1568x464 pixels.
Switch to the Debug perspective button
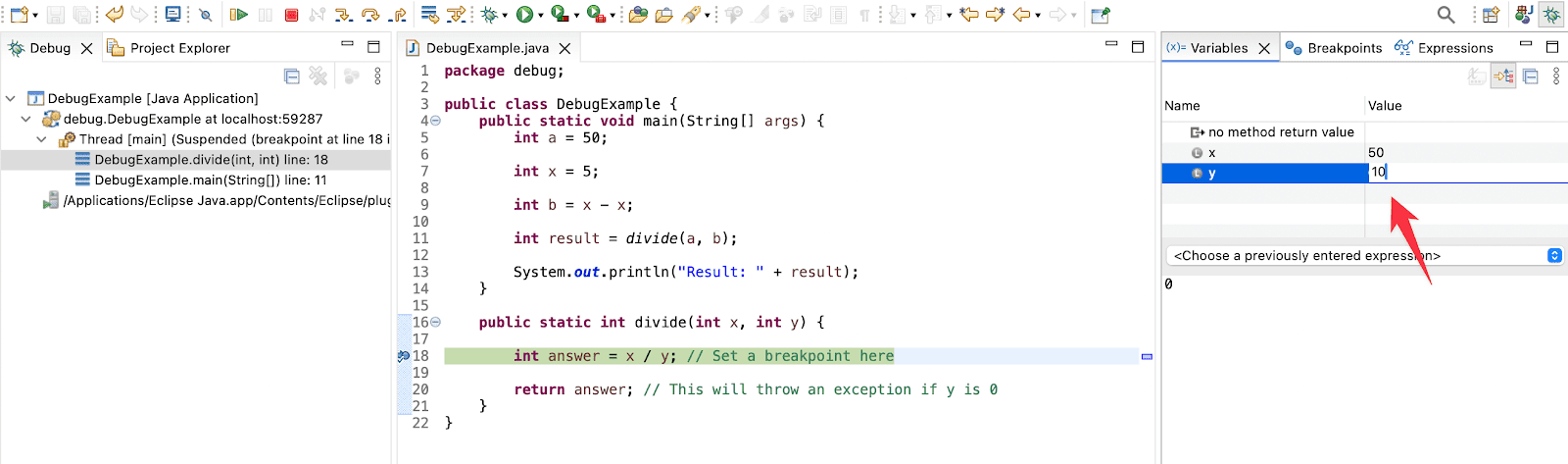pyautogui.click(x=1551, y=15)
